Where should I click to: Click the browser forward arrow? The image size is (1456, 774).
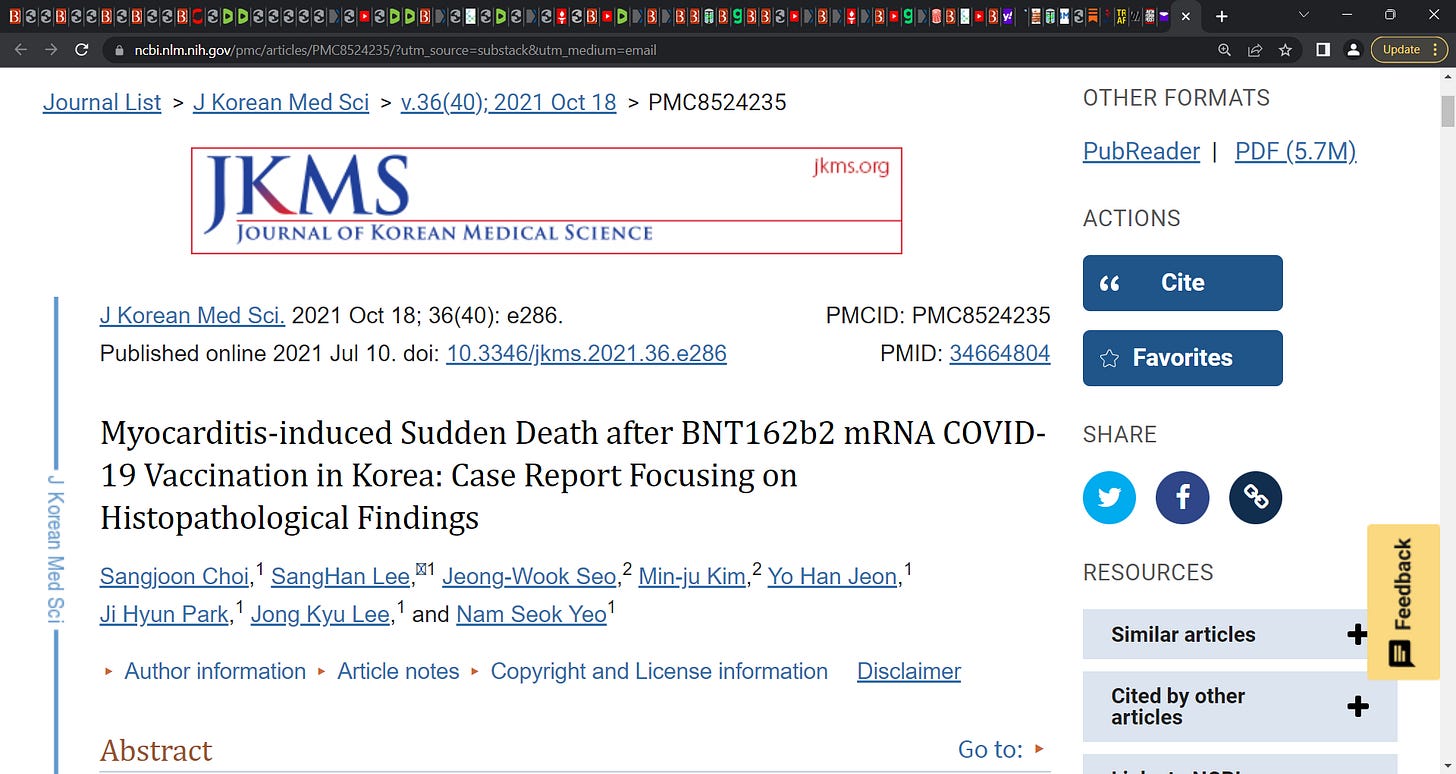51,49
